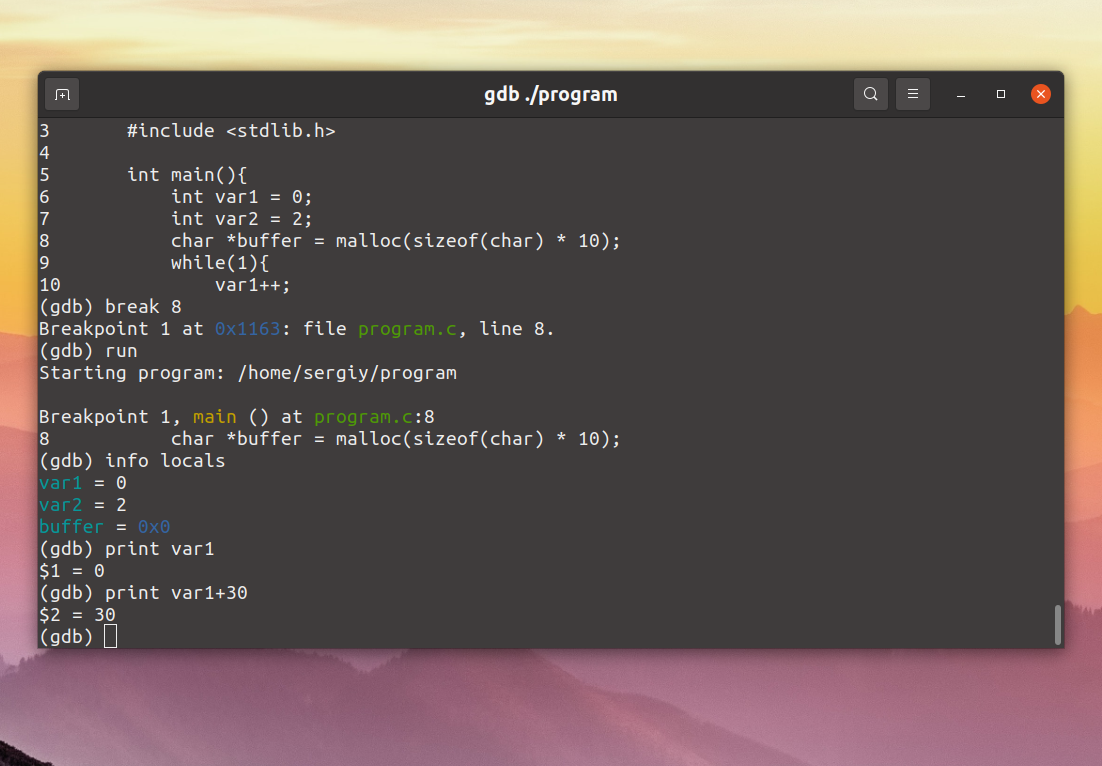Click the 0x0 buffer value

pos(154,526)
